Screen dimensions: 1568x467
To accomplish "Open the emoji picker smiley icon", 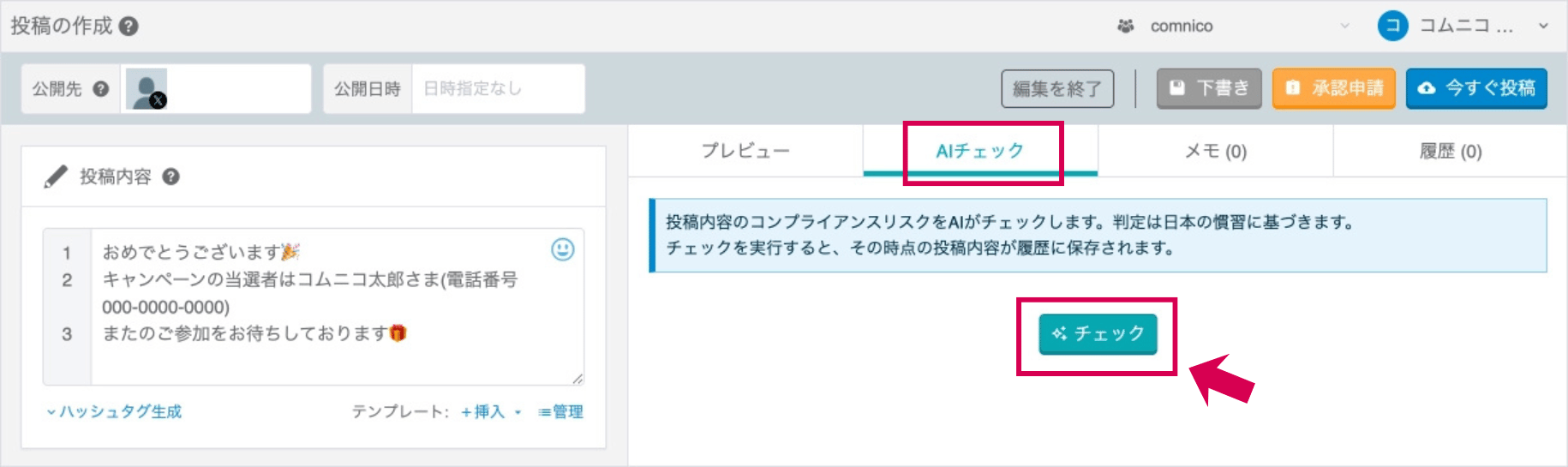I will click(x=563, y=249).
